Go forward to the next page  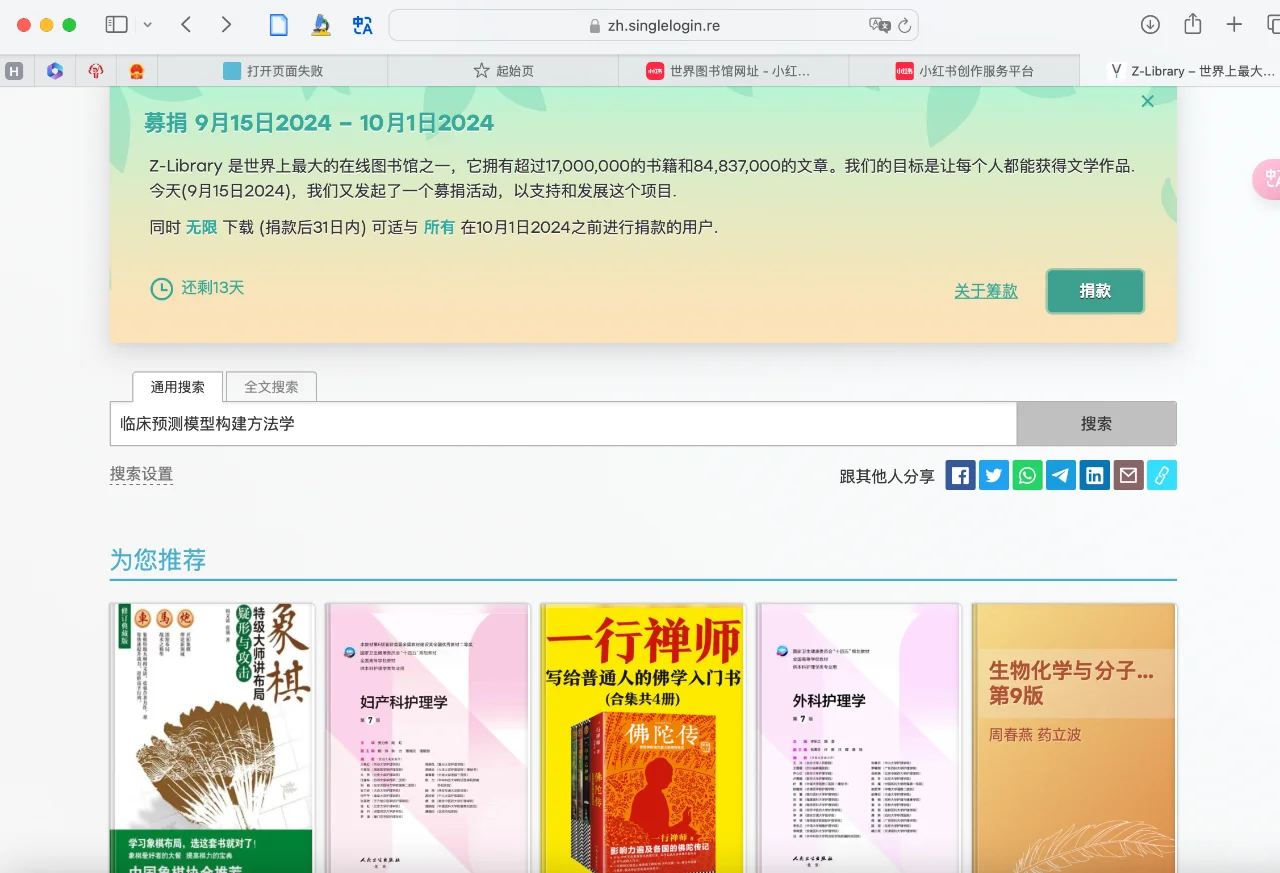(x=226, y=25)
